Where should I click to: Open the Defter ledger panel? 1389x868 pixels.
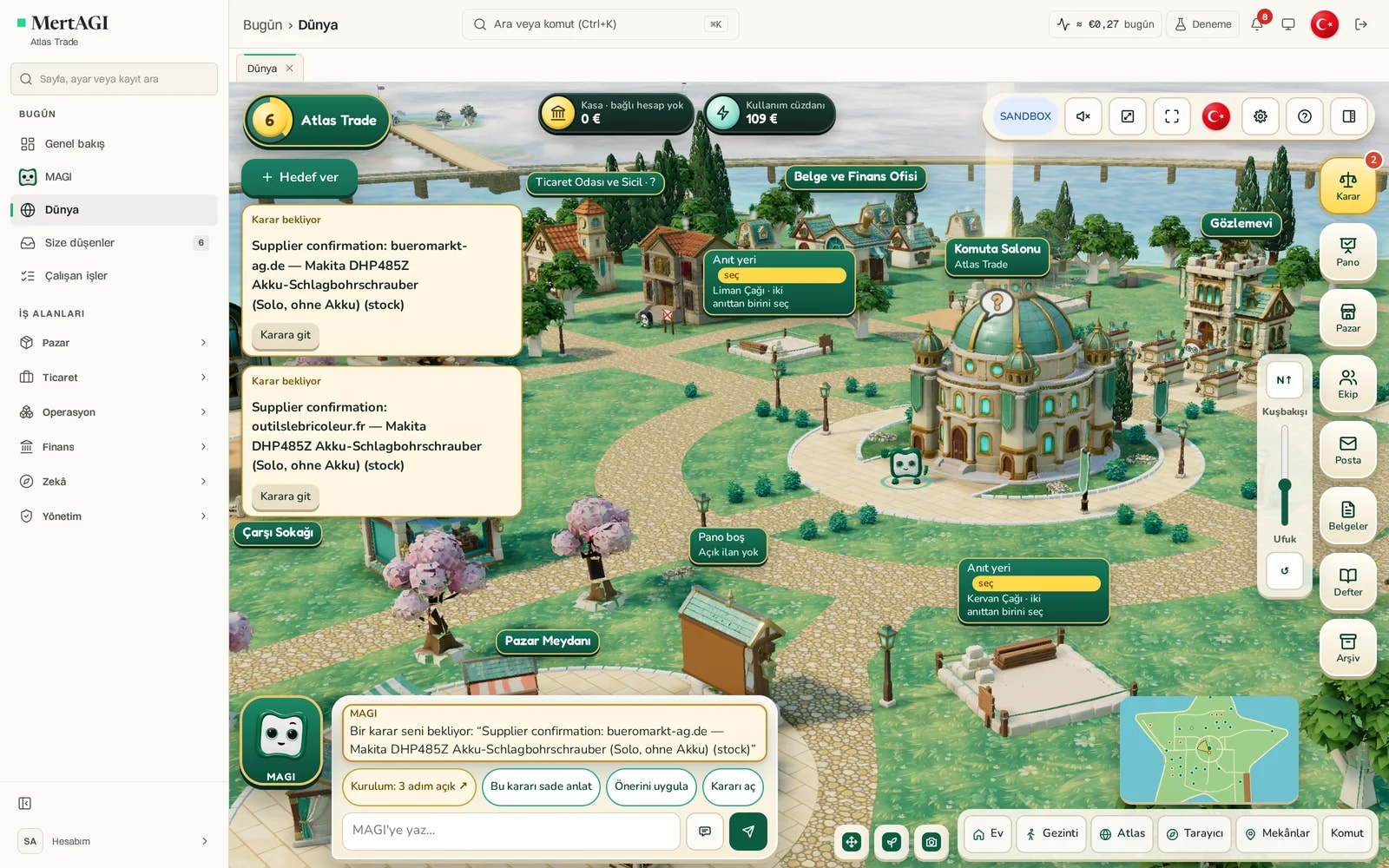pyautogui.click(x=1347, y=581)
